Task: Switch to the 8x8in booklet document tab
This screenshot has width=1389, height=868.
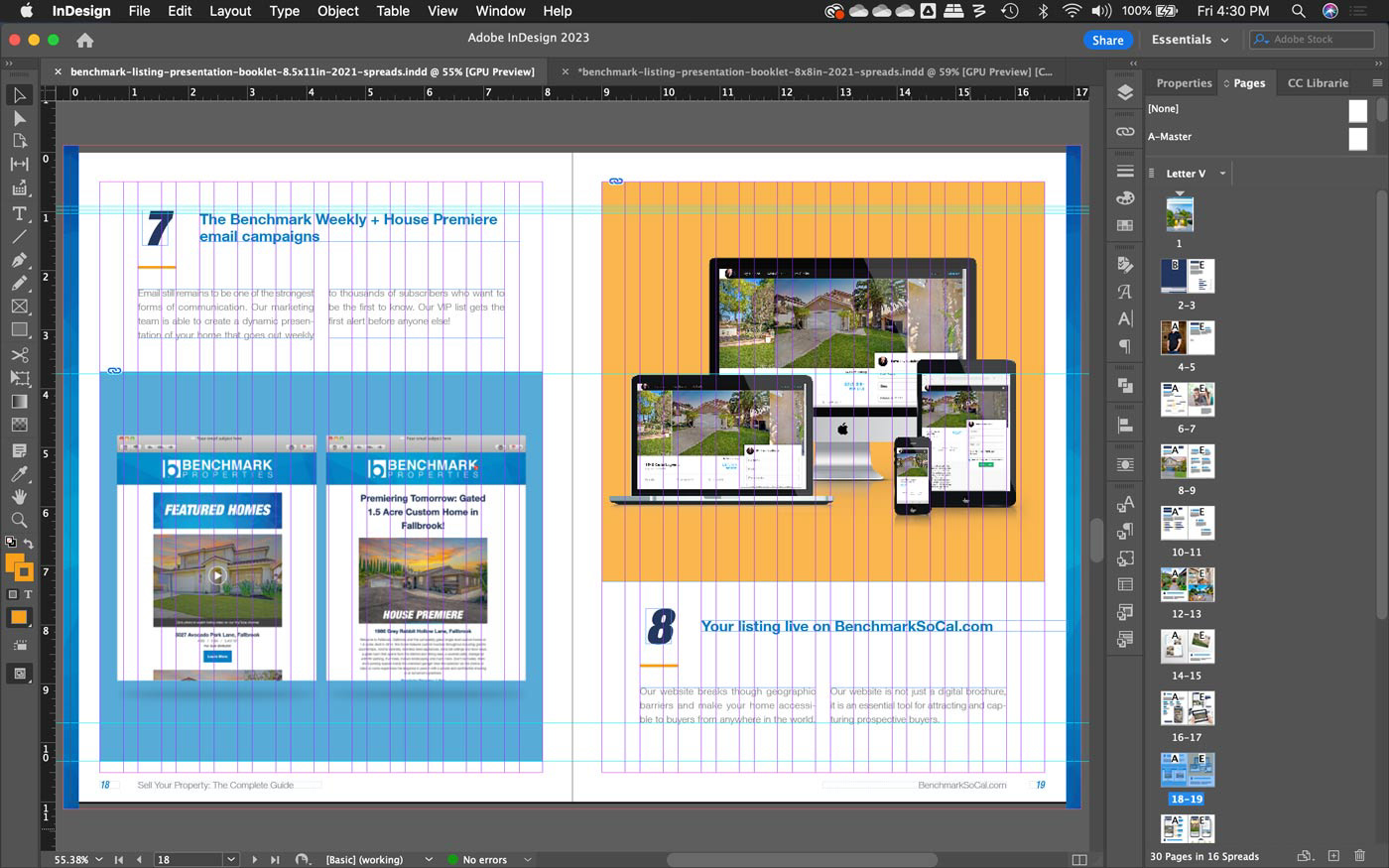Action: (x=815, y=71)
